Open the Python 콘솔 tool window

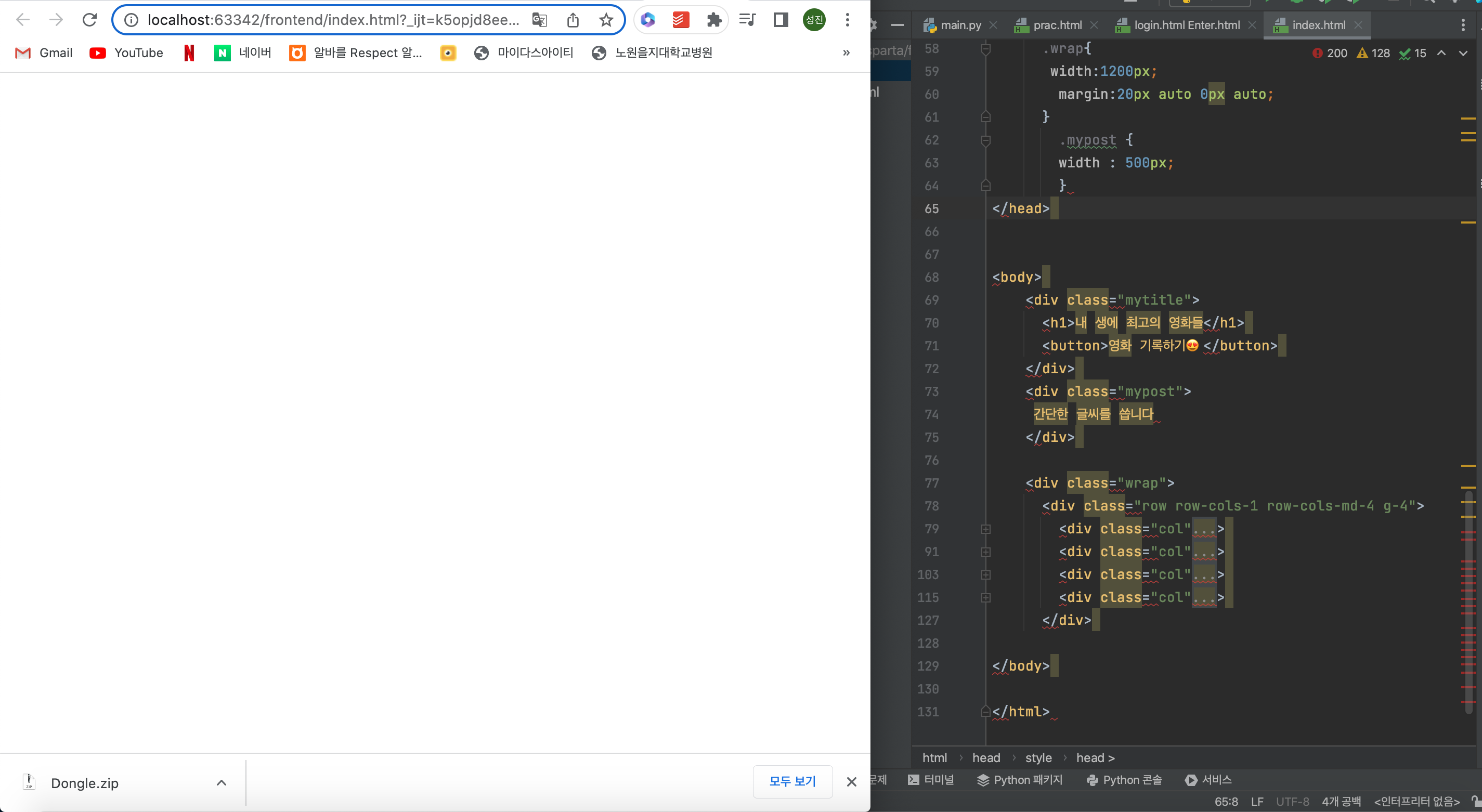pos(1124,780)
